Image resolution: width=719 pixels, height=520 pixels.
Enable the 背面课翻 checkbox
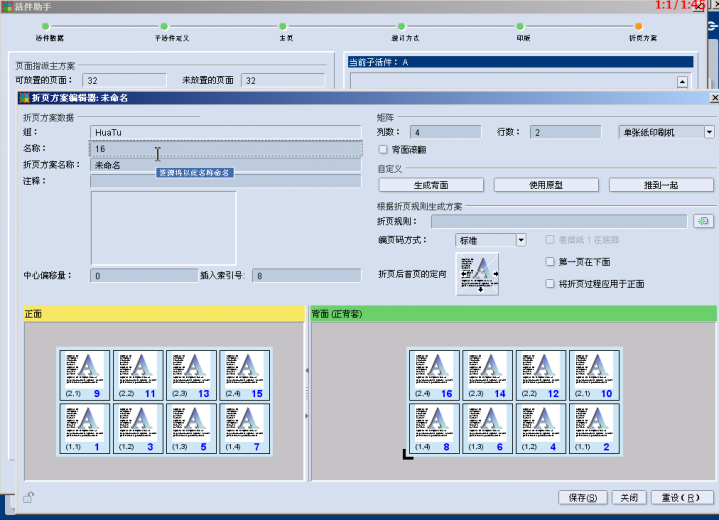coord(384,150)
